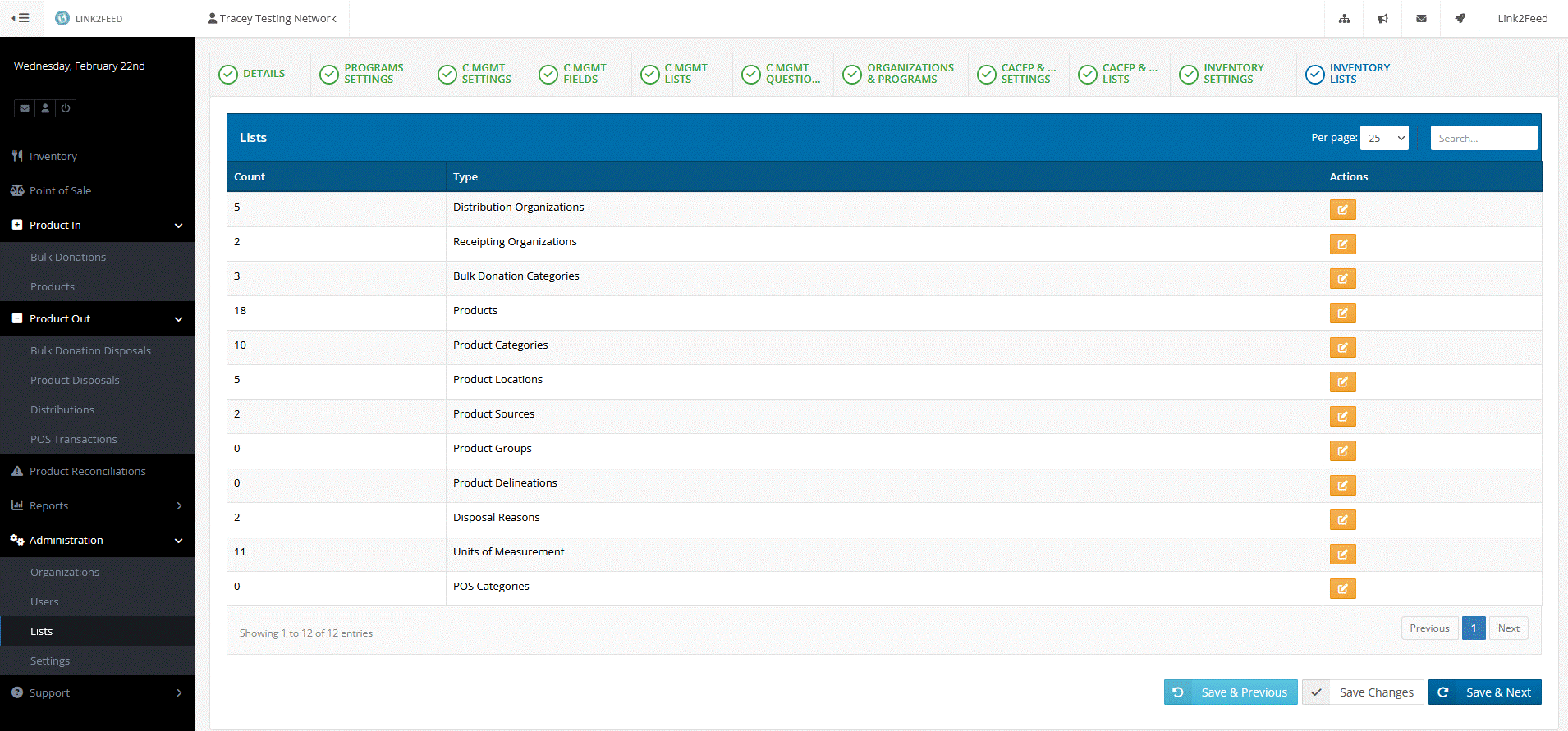Screen dimensions: 1568x731
Task: Open edit for Units of Measurement
Action: point(1342,555)
